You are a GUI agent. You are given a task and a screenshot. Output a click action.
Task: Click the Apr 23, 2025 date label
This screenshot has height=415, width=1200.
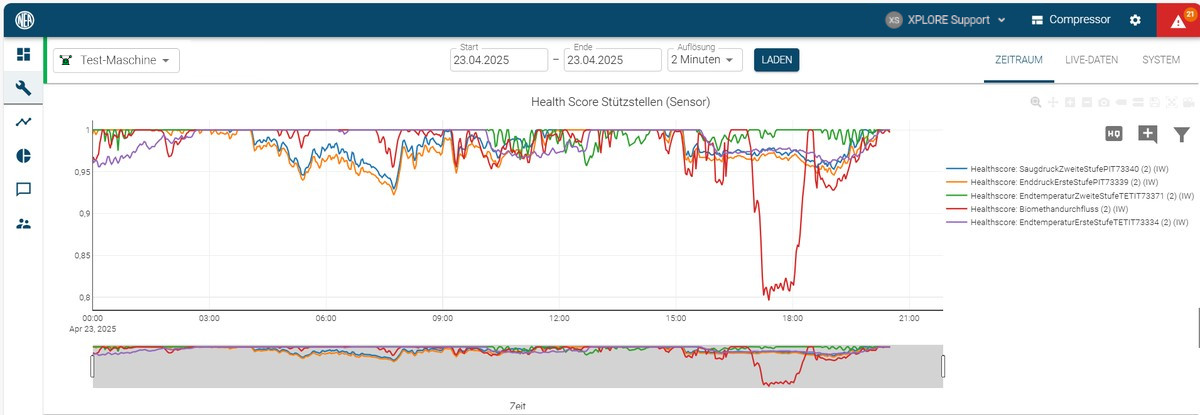tap(92, 329)
